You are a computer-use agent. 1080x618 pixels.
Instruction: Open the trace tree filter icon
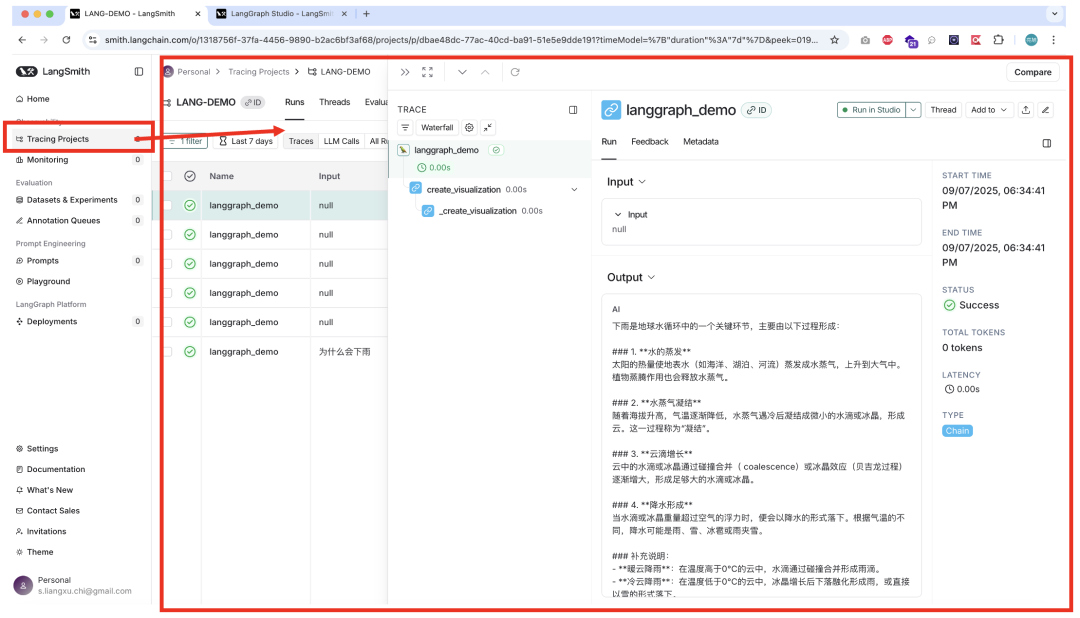[x=405, y=127]
